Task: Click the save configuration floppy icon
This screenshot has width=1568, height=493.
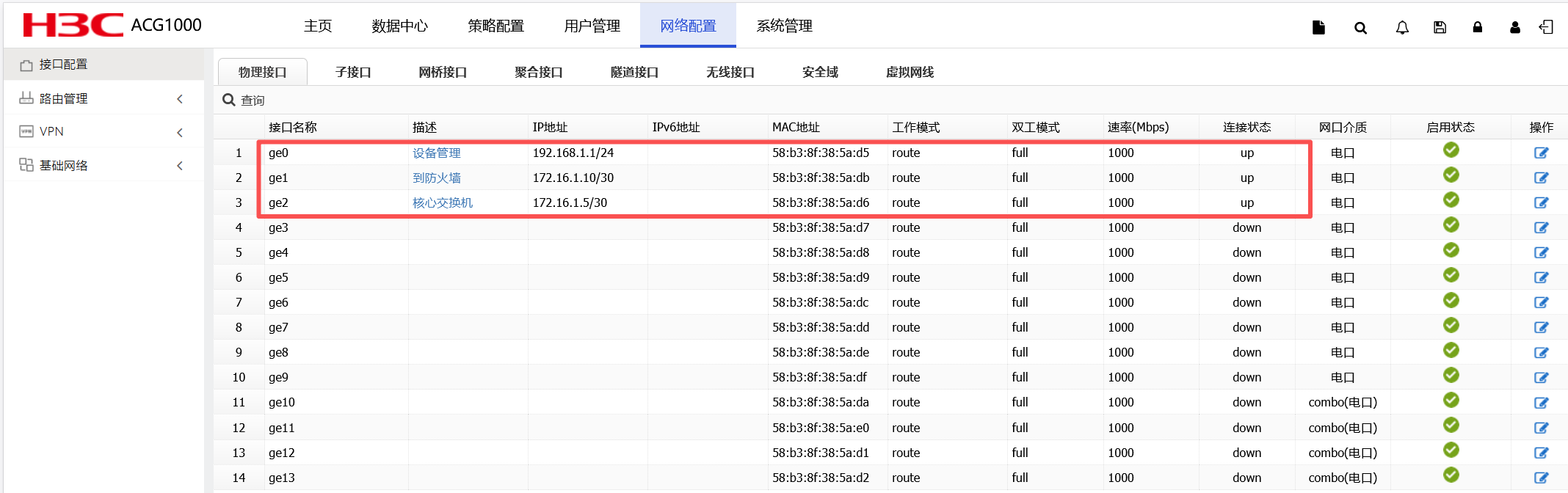Action: (1440, 28)
